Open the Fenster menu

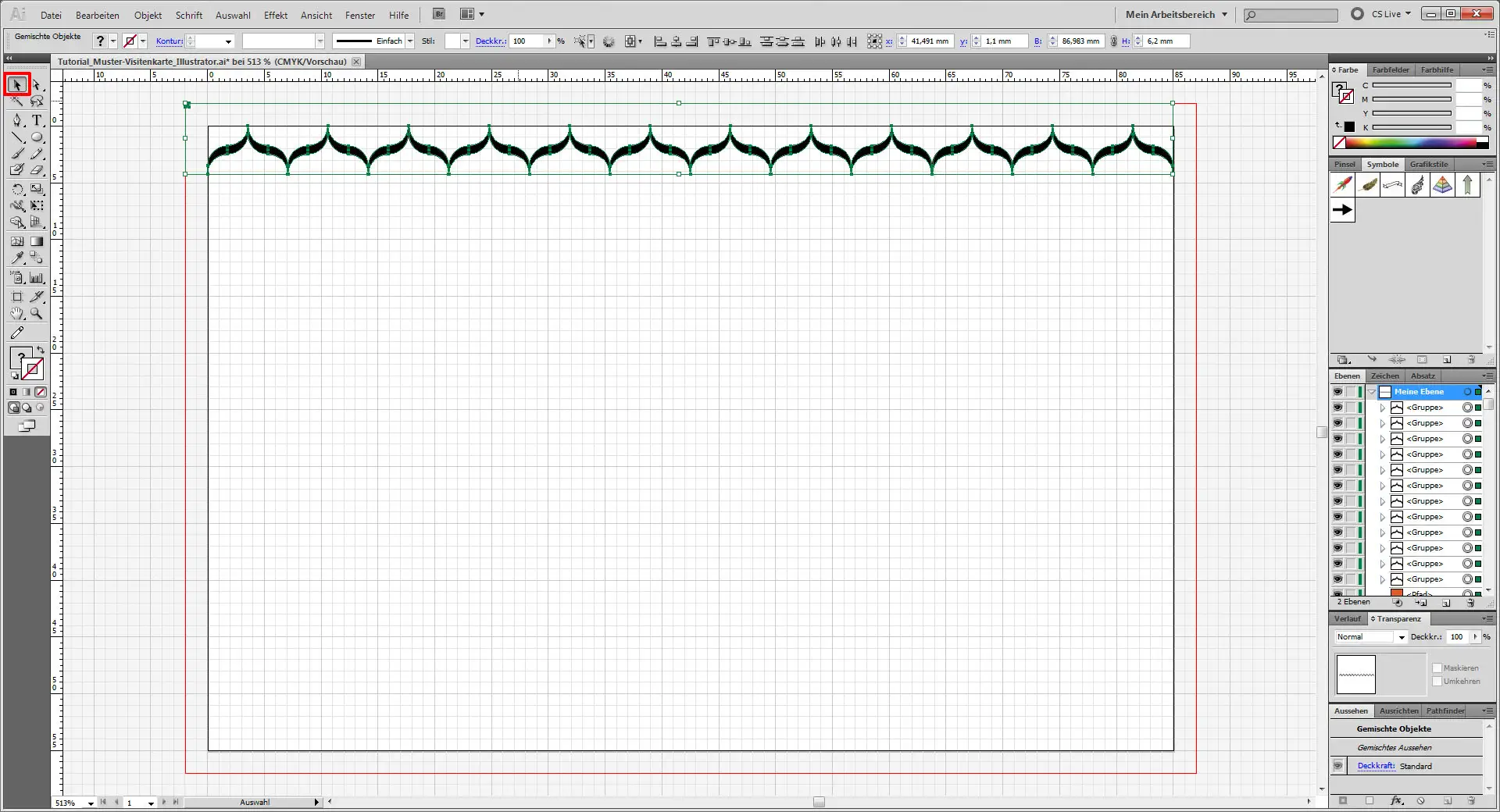click(359, 15)
